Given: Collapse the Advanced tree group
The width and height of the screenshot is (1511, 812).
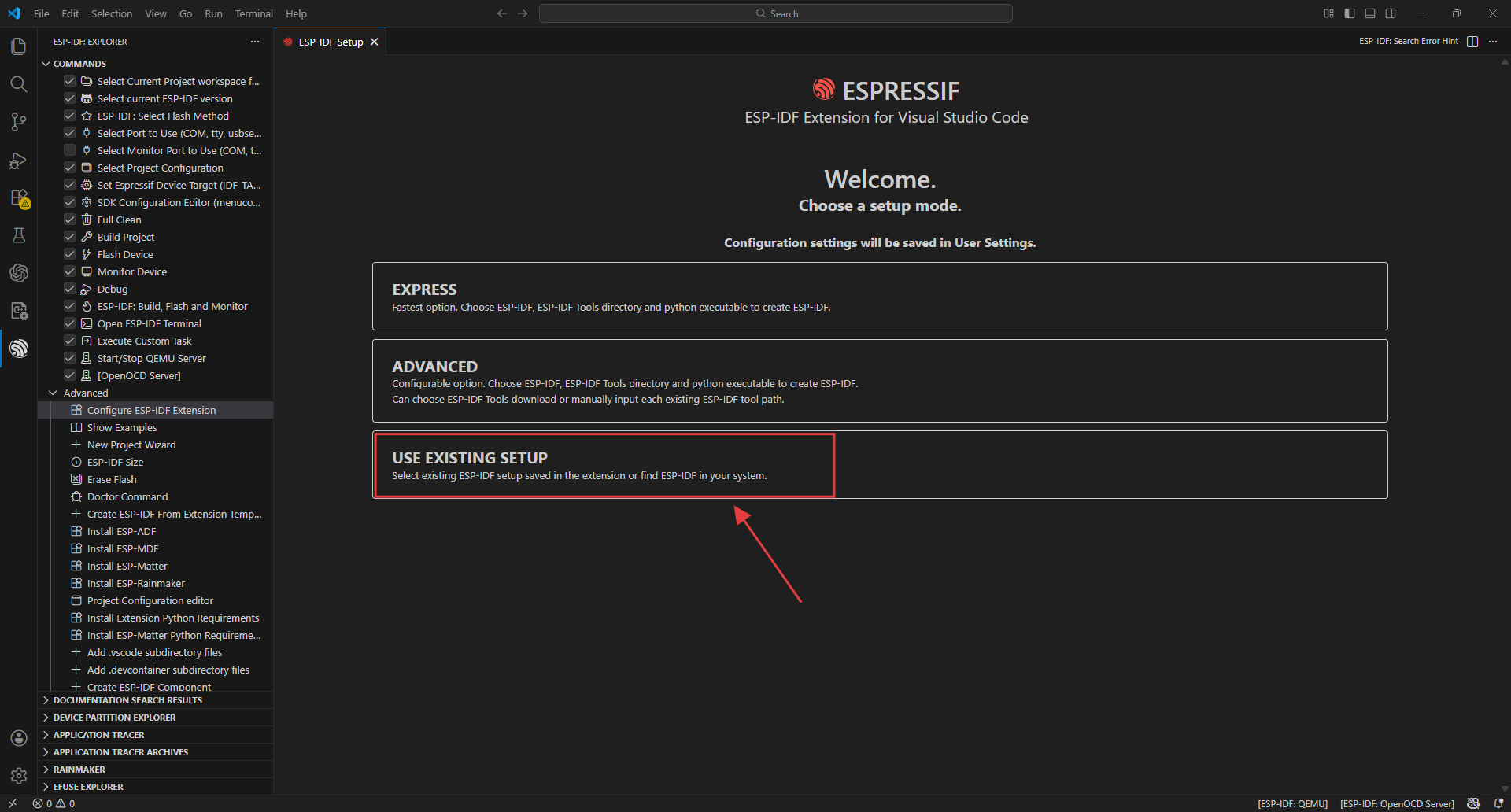Looking at the screenshot, I should 53,393.
